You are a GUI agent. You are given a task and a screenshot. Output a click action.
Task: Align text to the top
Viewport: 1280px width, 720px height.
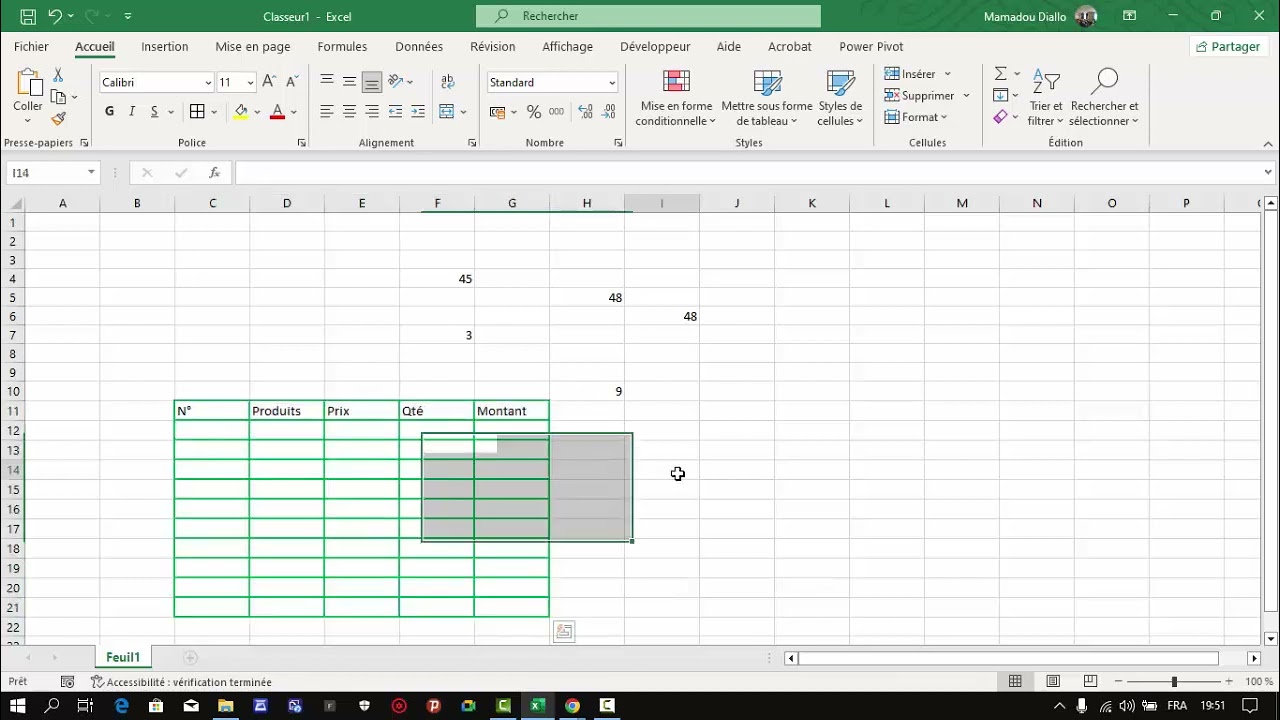click(x=327, y=82)
